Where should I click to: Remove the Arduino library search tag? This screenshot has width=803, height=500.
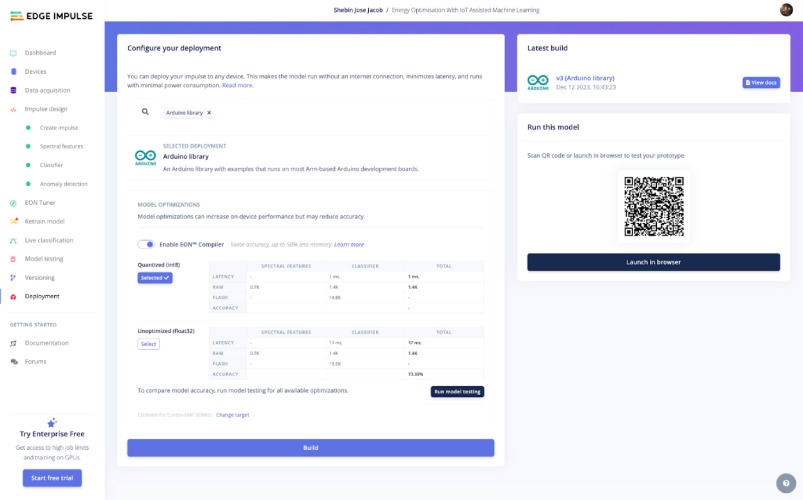209,113
